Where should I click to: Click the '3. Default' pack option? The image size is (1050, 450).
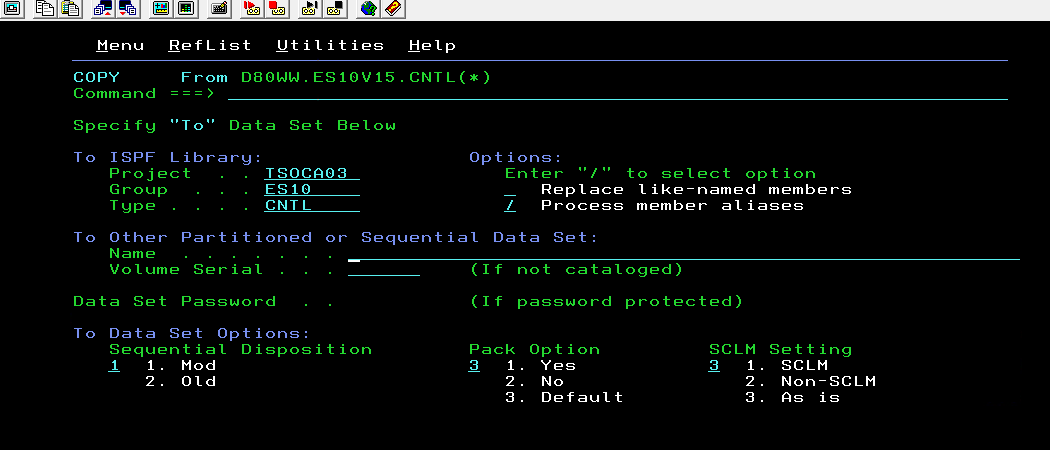(x=565, y=398)
